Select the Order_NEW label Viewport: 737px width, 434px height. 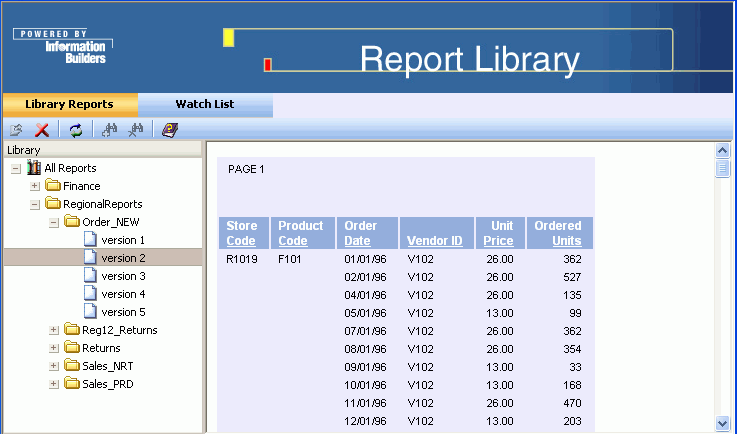pyautogui.click(x=111, y=222)
